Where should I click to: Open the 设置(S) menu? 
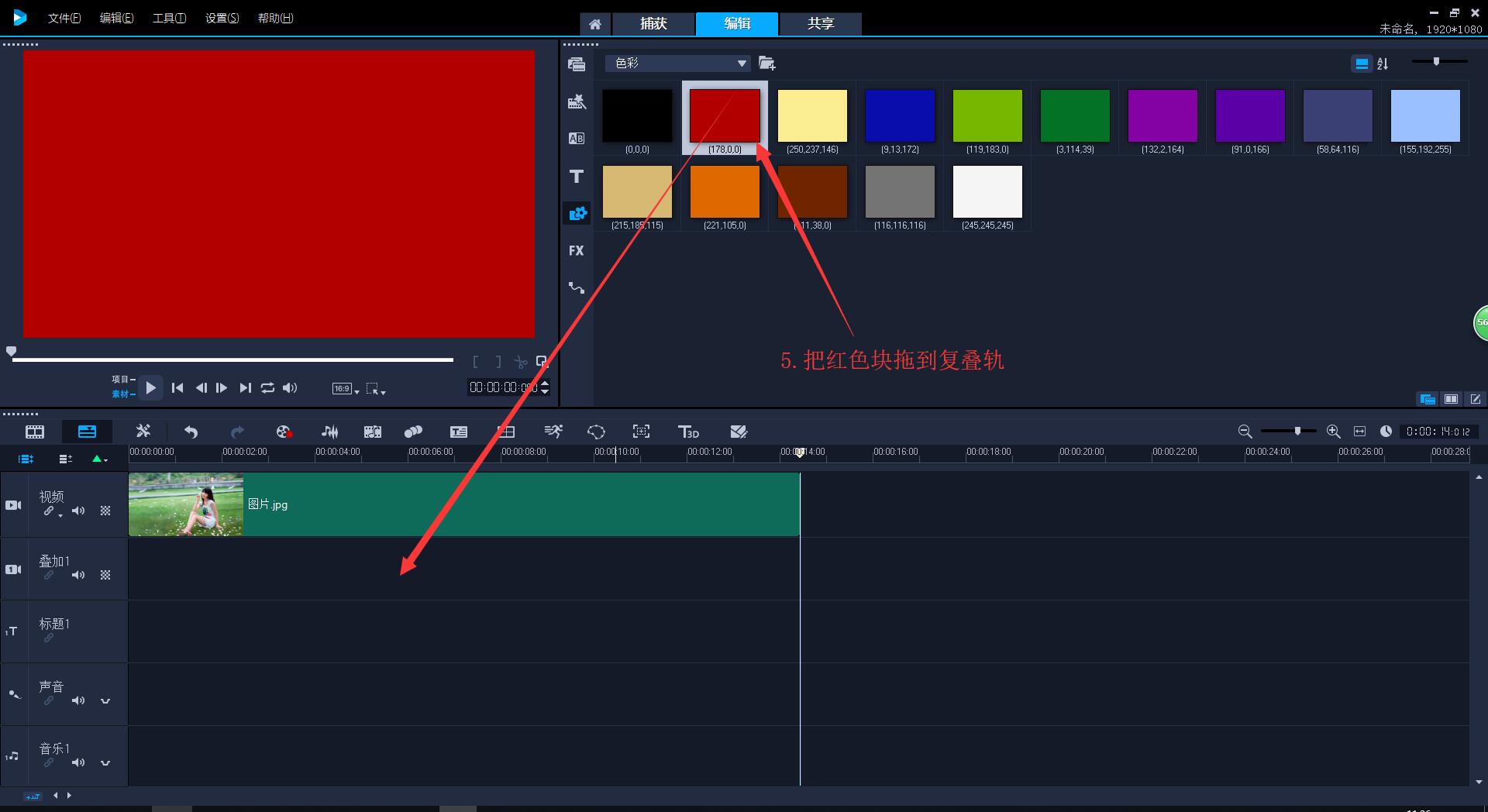[x=222, y=18]
